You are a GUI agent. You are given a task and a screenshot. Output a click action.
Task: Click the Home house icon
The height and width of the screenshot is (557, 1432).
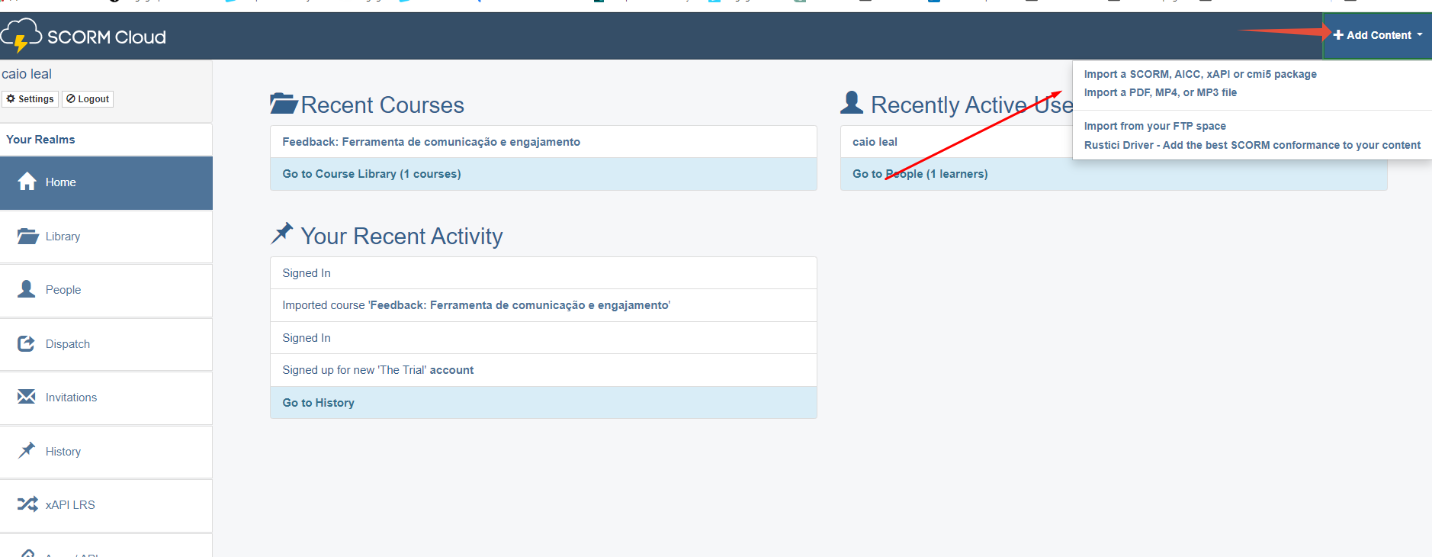pos(27,183)
